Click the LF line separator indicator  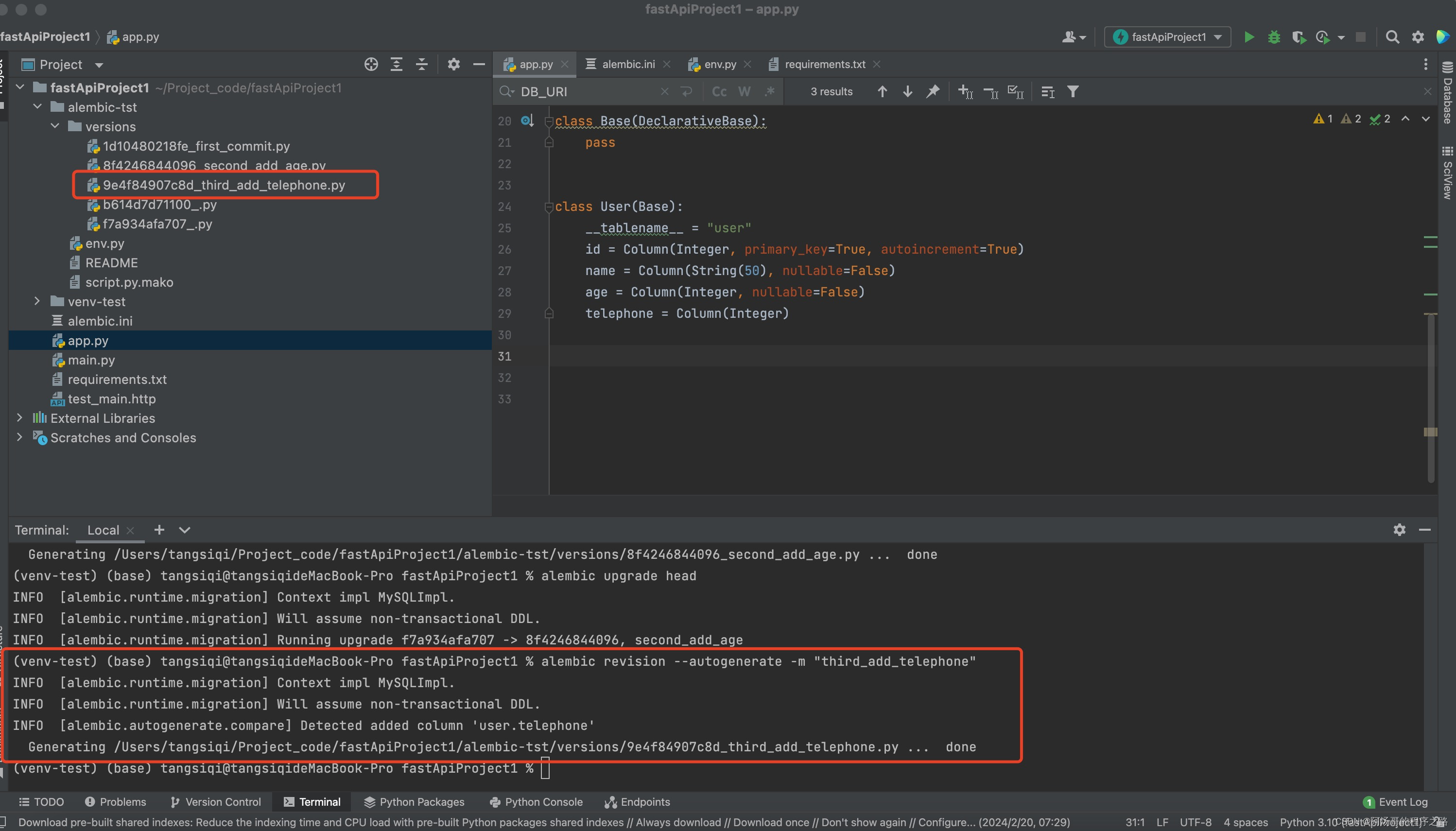pos(1162,822)
